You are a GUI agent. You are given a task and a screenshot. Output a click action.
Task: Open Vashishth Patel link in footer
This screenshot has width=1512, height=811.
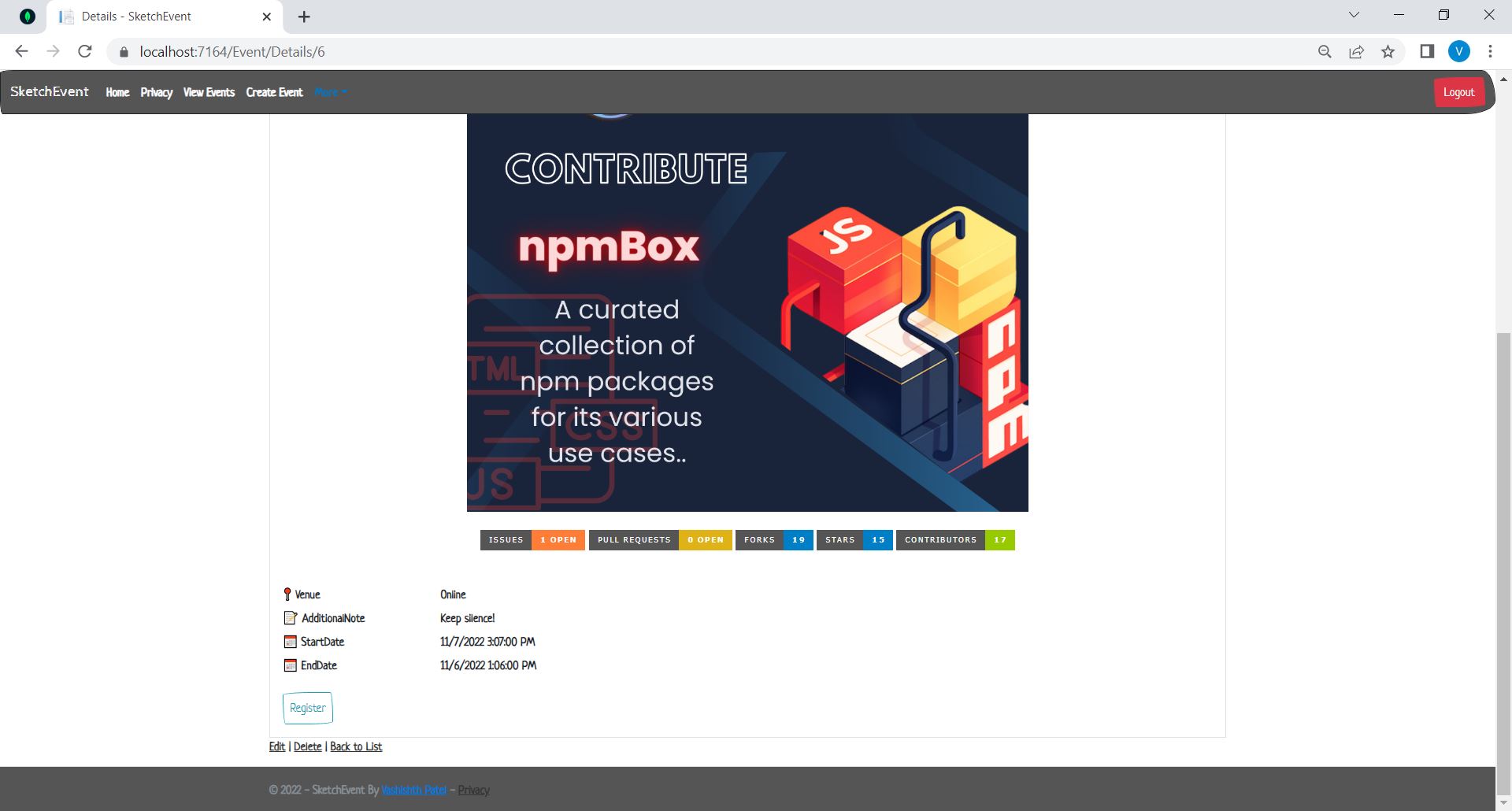coord(413,790)
